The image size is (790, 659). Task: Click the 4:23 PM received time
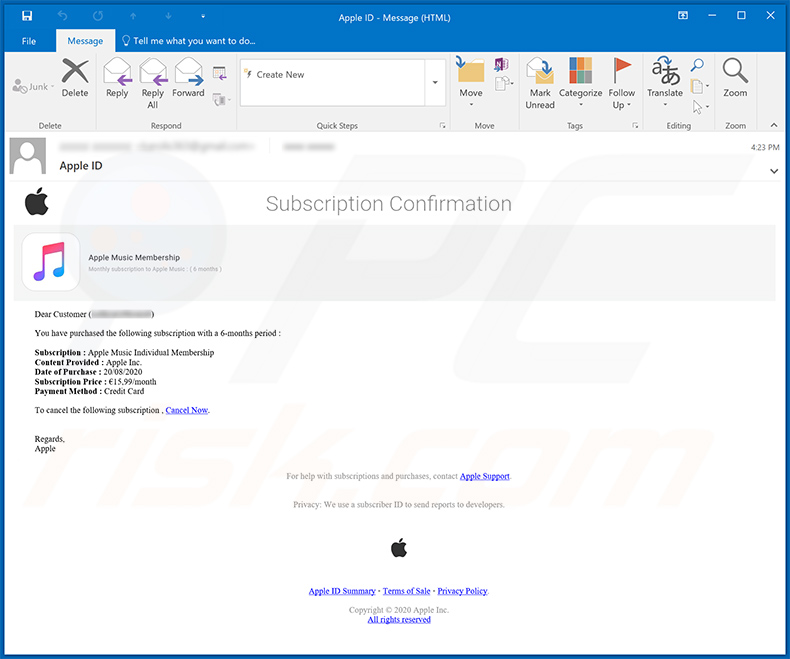tap(765, 147)
